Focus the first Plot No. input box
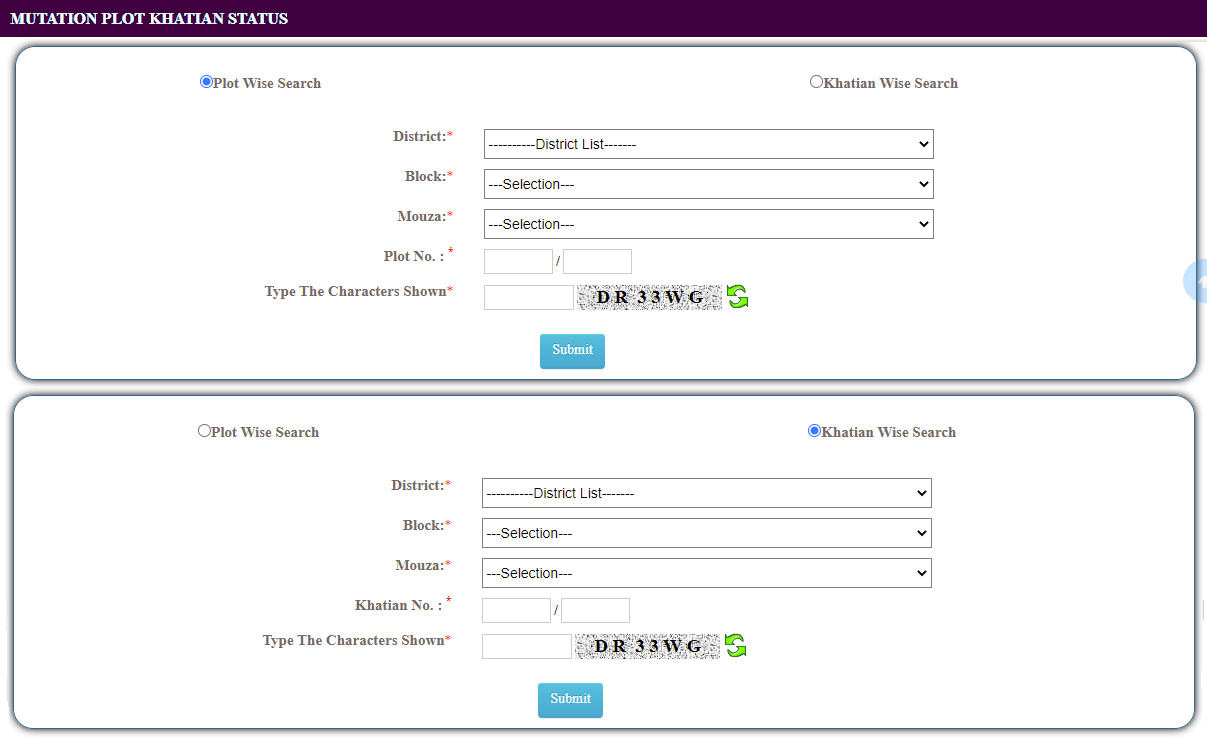The width and height of the screenshot is (1207, 738). 518,261
